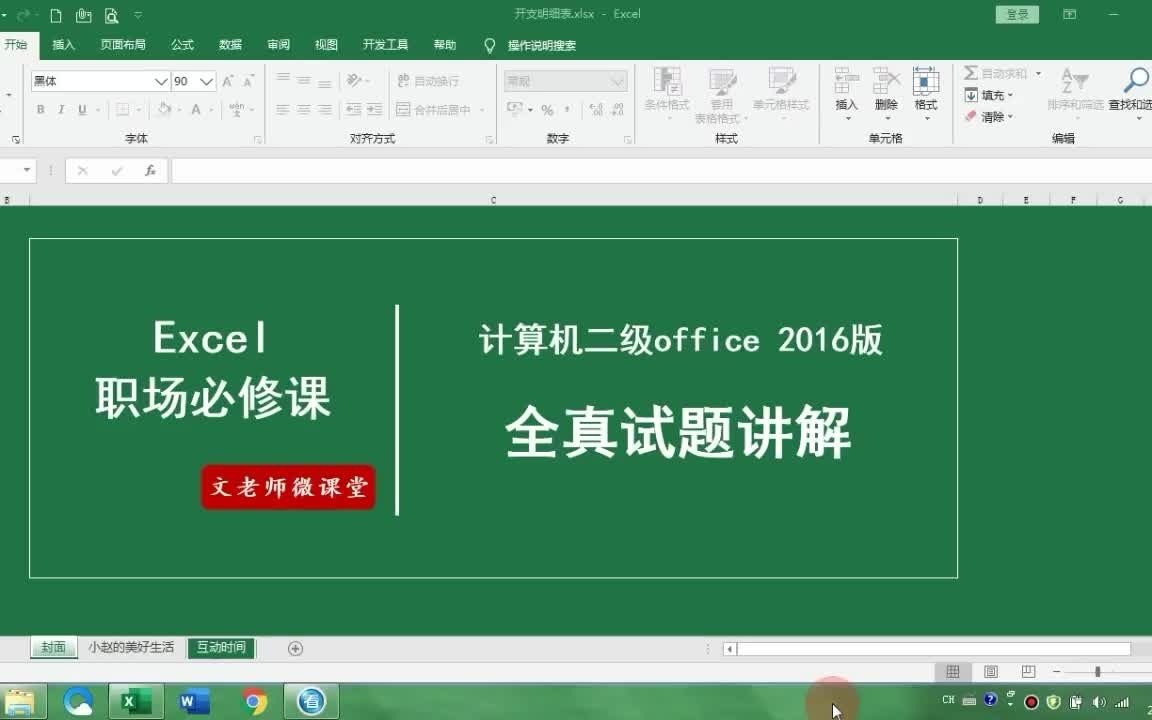
Task: Click the 清除 (Clear) eraser icon
Action: [x=971, y=117]
